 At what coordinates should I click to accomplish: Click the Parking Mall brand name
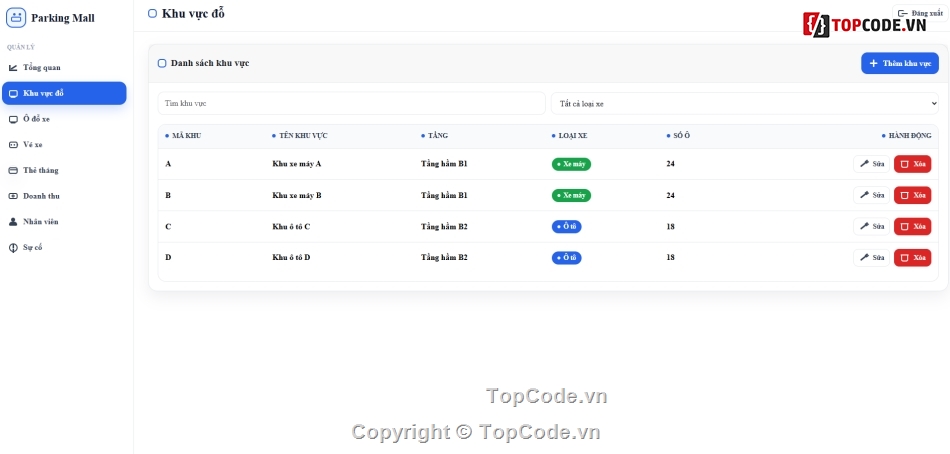[x=63, y=18]
